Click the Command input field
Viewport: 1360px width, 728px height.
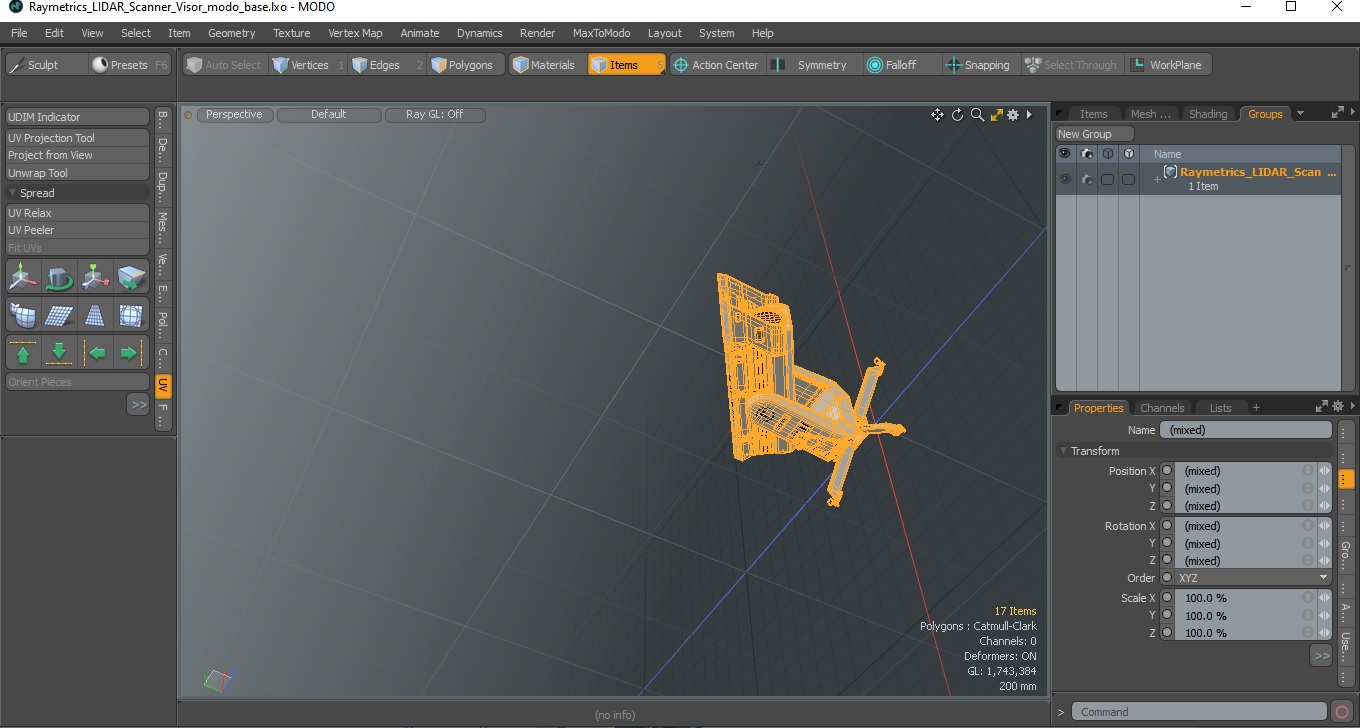point(1201,712)
